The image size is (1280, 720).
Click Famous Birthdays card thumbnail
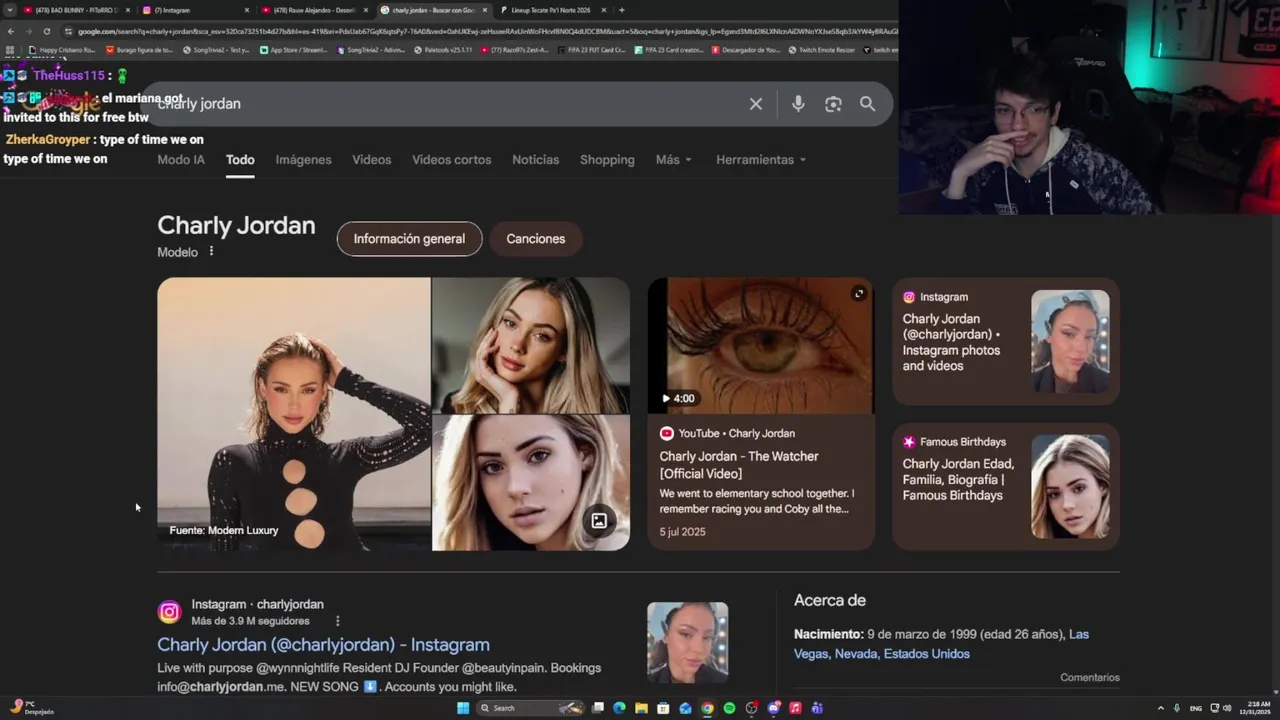coord(1070,487)
